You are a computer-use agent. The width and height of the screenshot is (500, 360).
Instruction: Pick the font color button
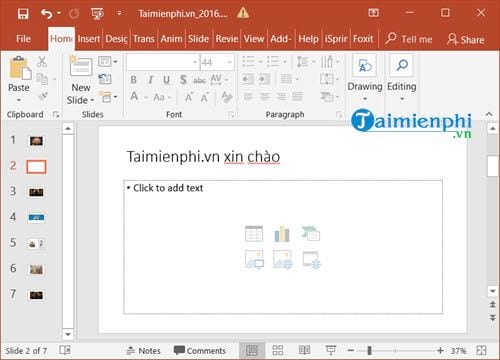tap(134, 97)
